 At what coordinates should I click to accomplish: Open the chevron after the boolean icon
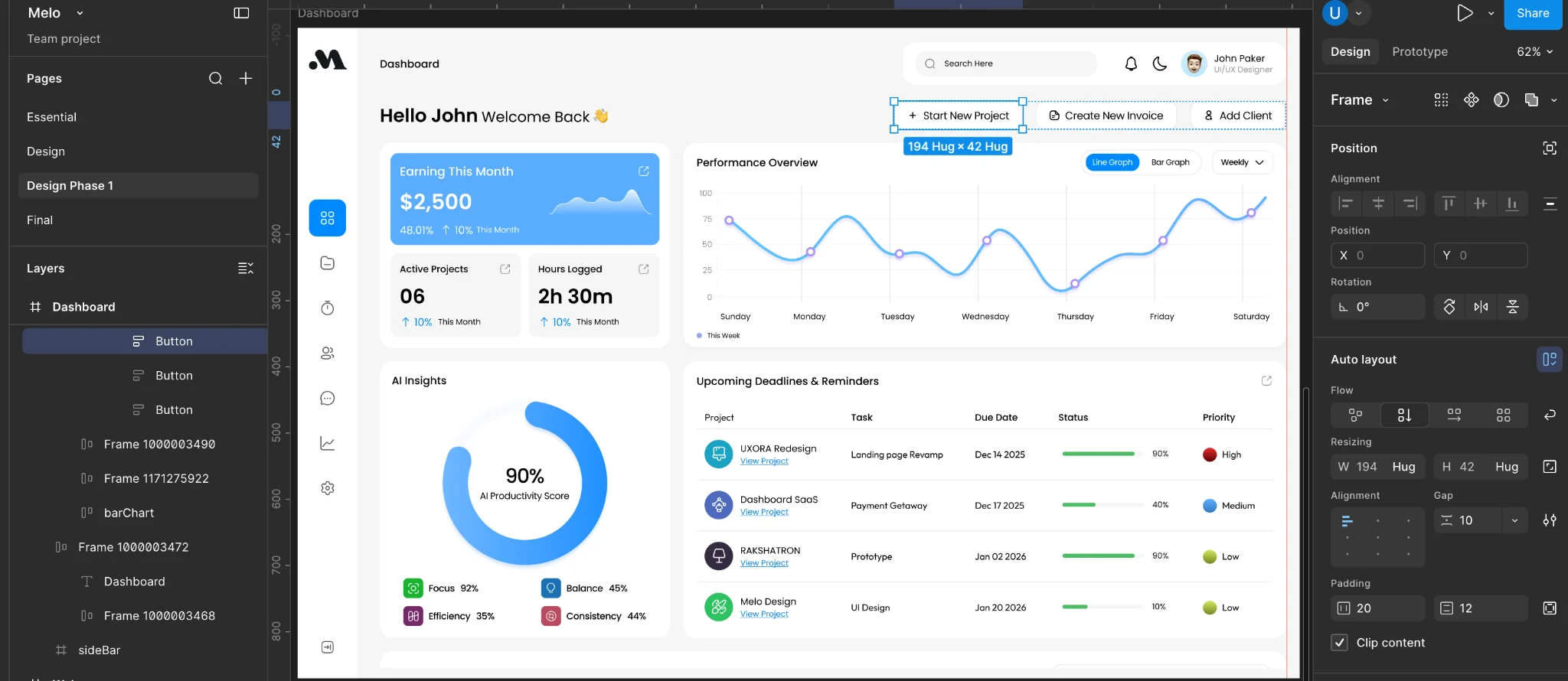click(x=1553, y=100)
